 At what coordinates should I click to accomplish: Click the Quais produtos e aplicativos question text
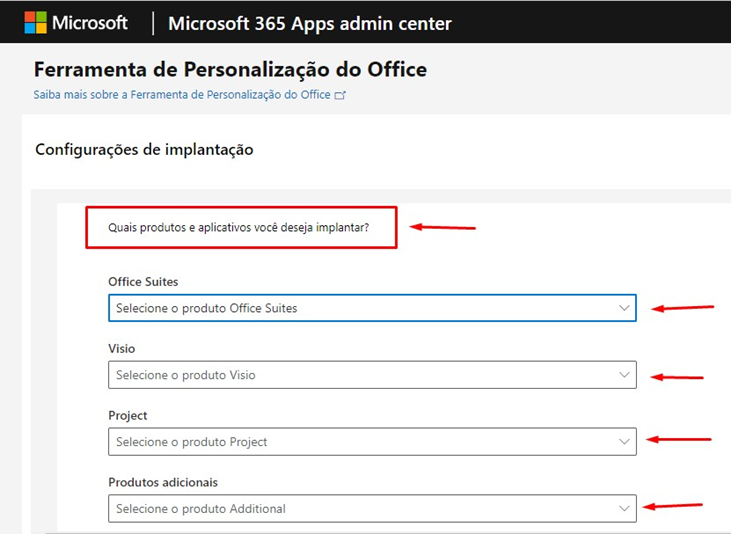[238, 228]
